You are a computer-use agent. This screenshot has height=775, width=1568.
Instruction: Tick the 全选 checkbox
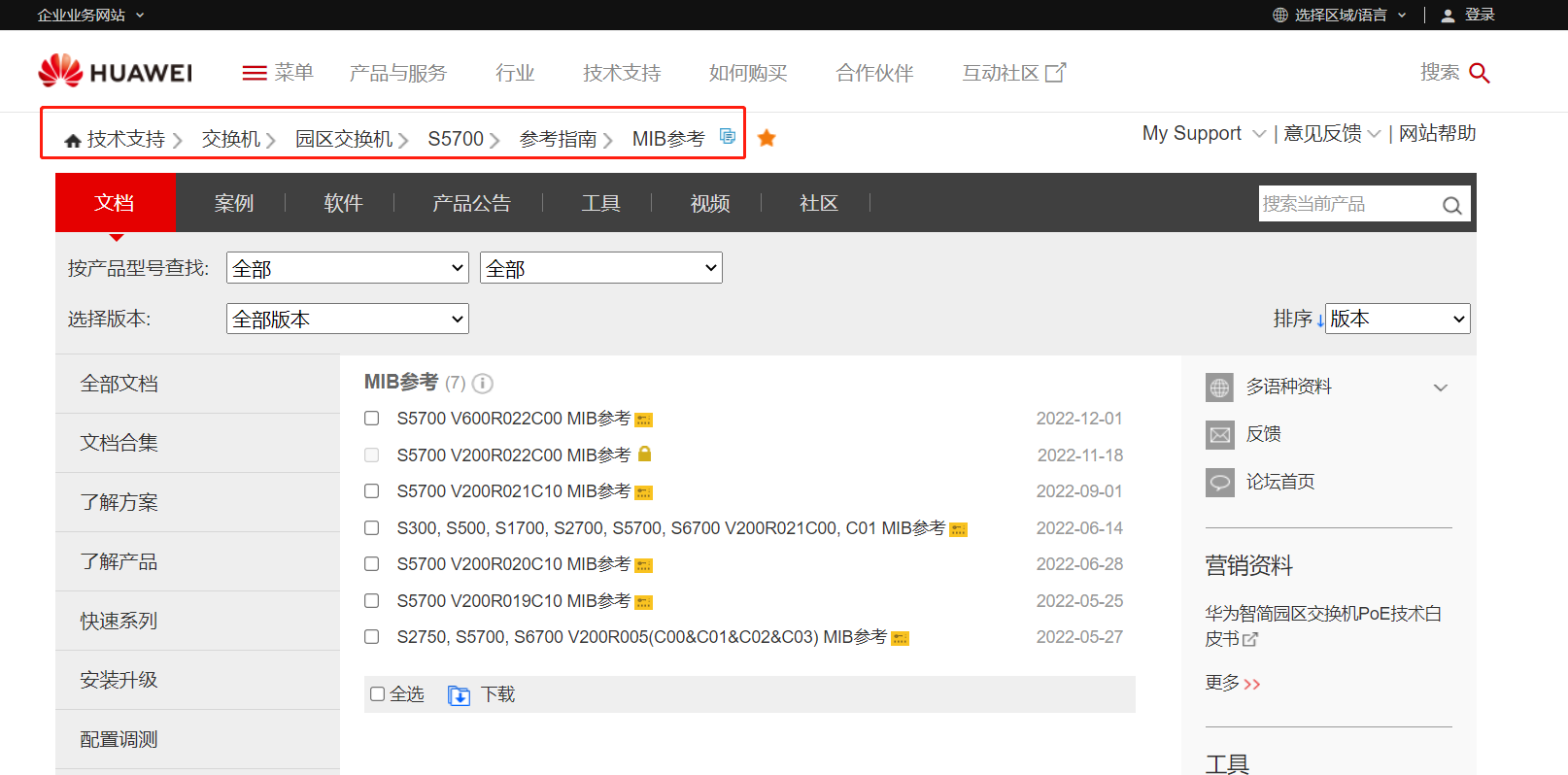[378, 694]
